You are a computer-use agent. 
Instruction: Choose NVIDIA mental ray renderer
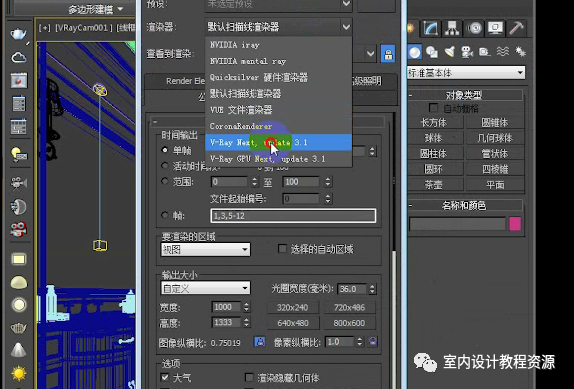[278, 61]
